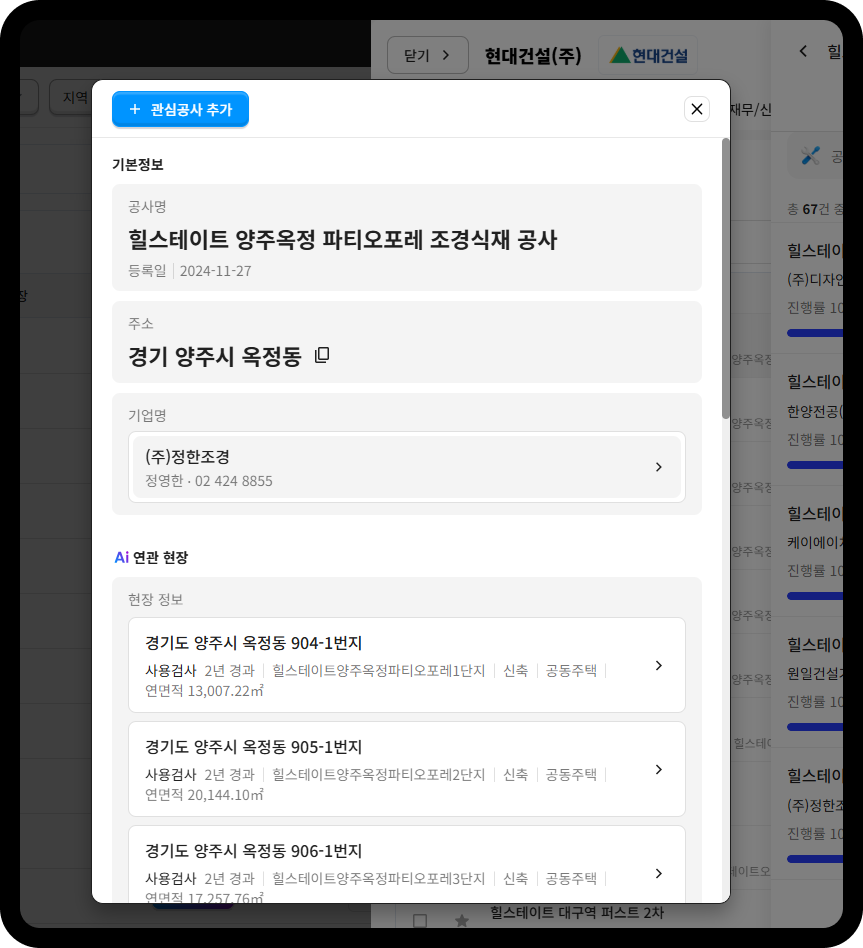863x948 pixels.
Task: Click the progress bar under (주)디자인
Action: point(815,333)
